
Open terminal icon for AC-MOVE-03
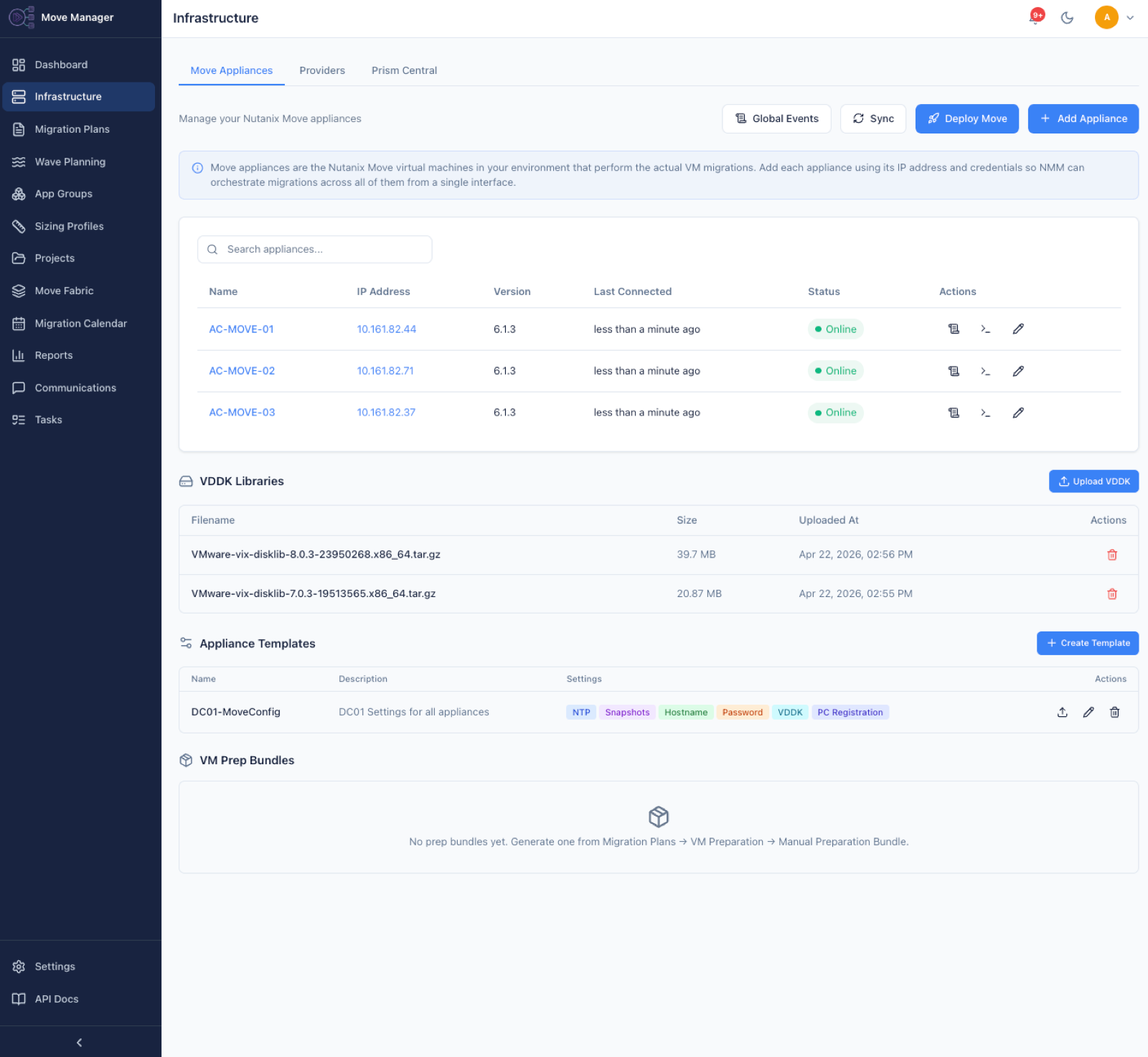[x=986, y=413]
